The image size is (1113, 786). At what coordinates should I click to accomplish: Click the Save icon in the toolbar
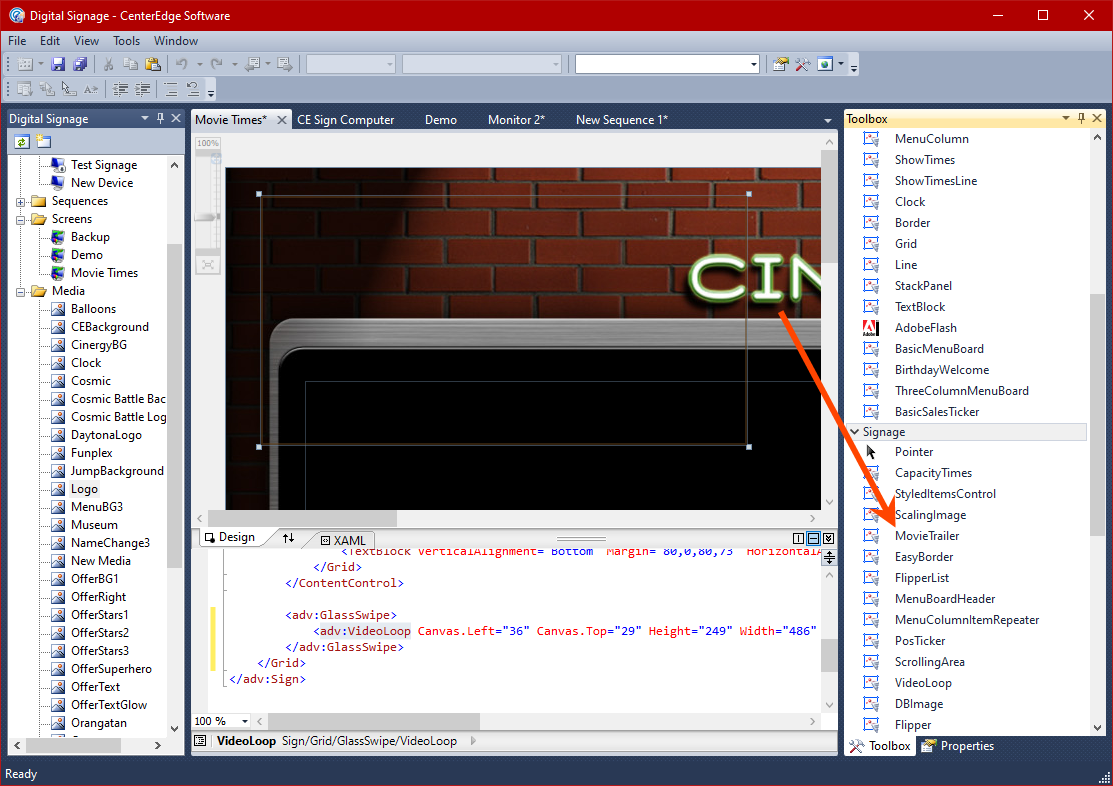pos(58,64)
